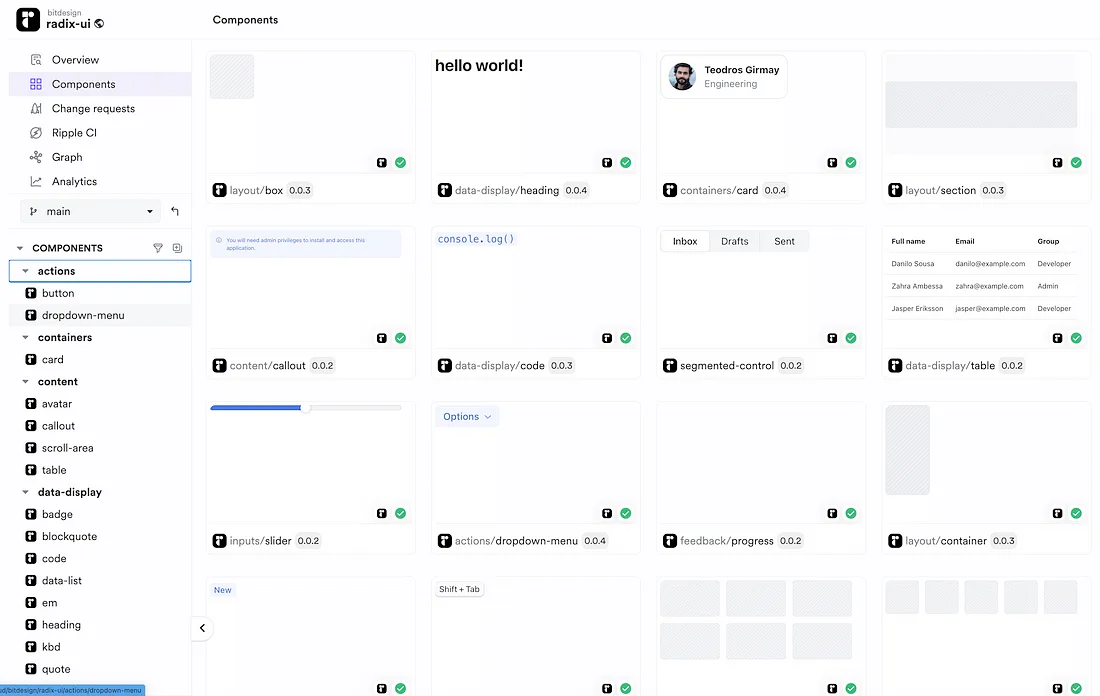Click the slider handle in inputs/slider preview
The width and height of the screenshot is (1100, 696).
click(x=305, y=408)
